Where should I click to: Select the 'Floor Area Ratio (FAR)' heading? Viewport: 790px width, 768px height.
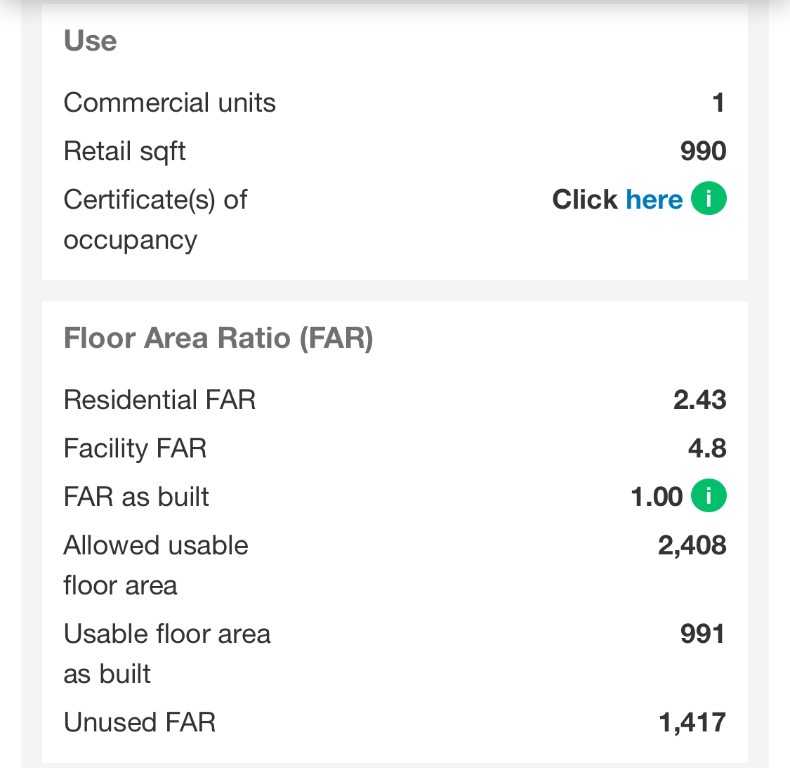218,338
